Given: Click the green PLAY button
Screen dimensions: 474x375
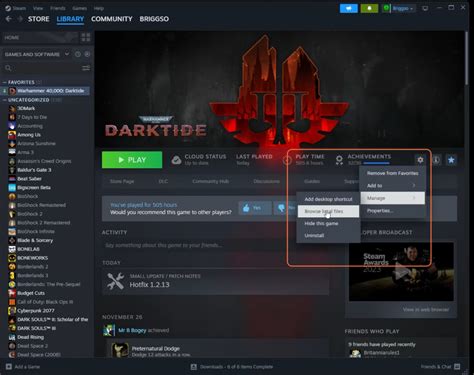Looking at the screenshot, I should coord(132,160).
